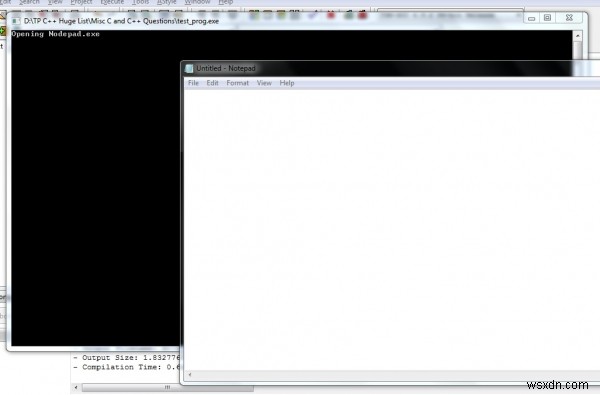This screenshot has width=600, height=395.
Task: Click the 'Output Size' line in compile log
Action: 126,357
